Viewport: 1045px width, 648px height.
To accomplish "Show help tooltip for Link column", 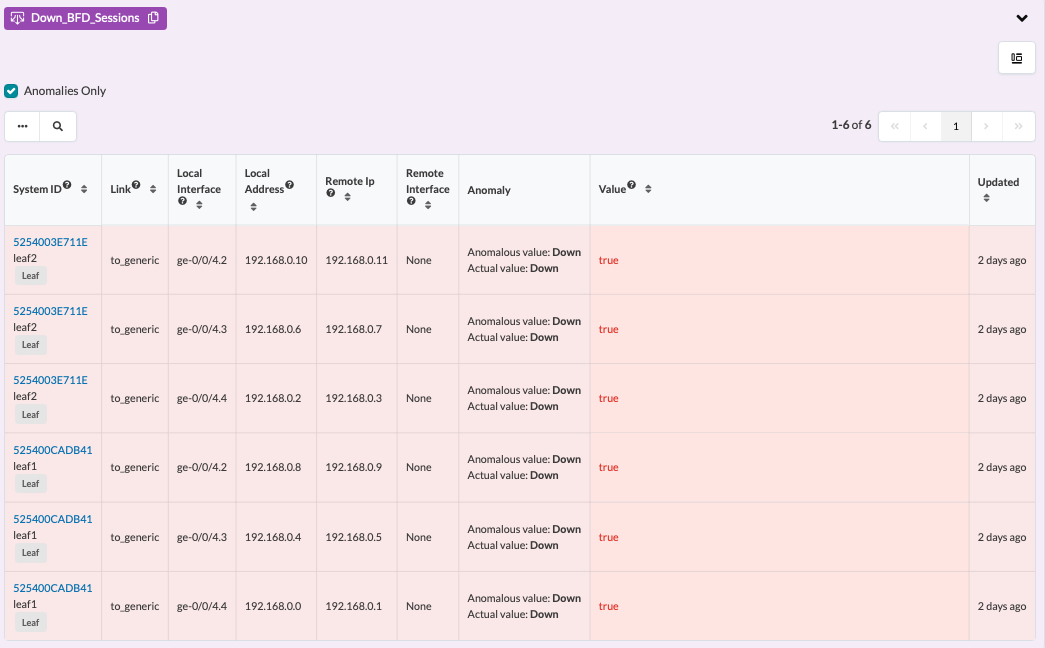I will coord(136,185).
